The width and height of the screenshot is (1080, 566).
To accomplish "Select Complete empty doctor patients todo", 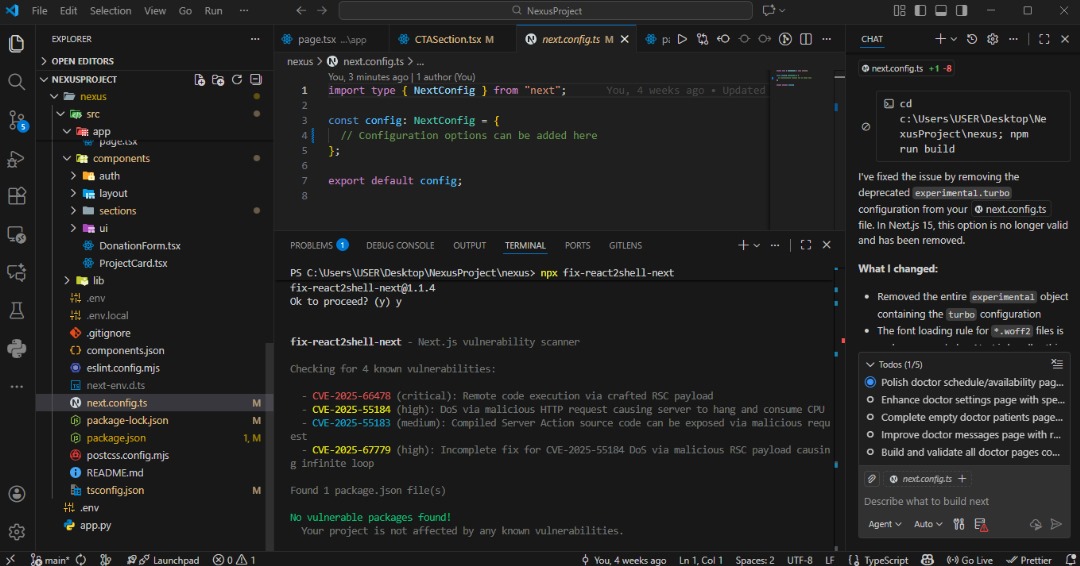I will pos(964,417).
